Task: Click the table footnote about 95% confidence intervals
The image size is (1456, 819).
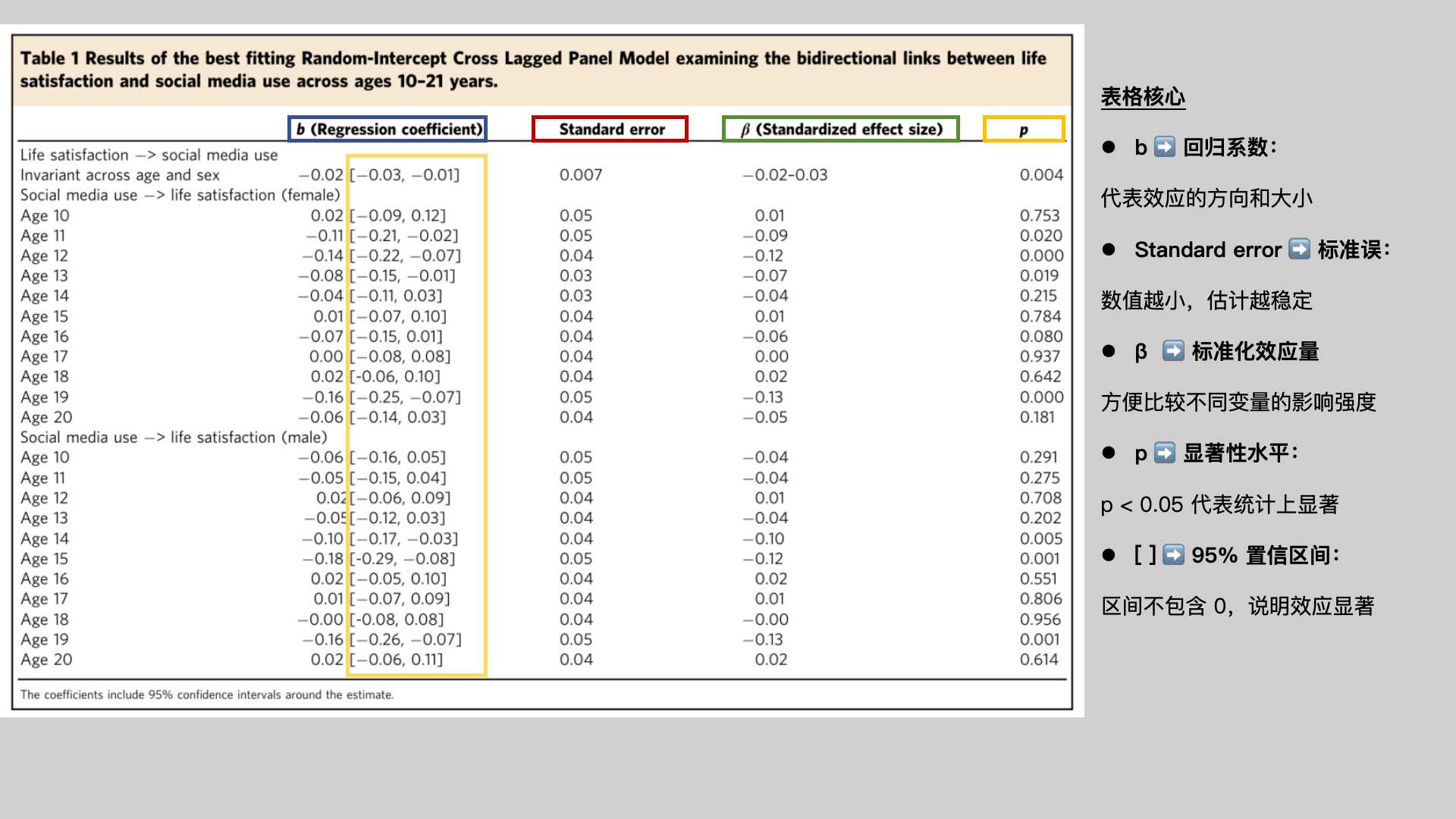Action: [x=206, y=695]
